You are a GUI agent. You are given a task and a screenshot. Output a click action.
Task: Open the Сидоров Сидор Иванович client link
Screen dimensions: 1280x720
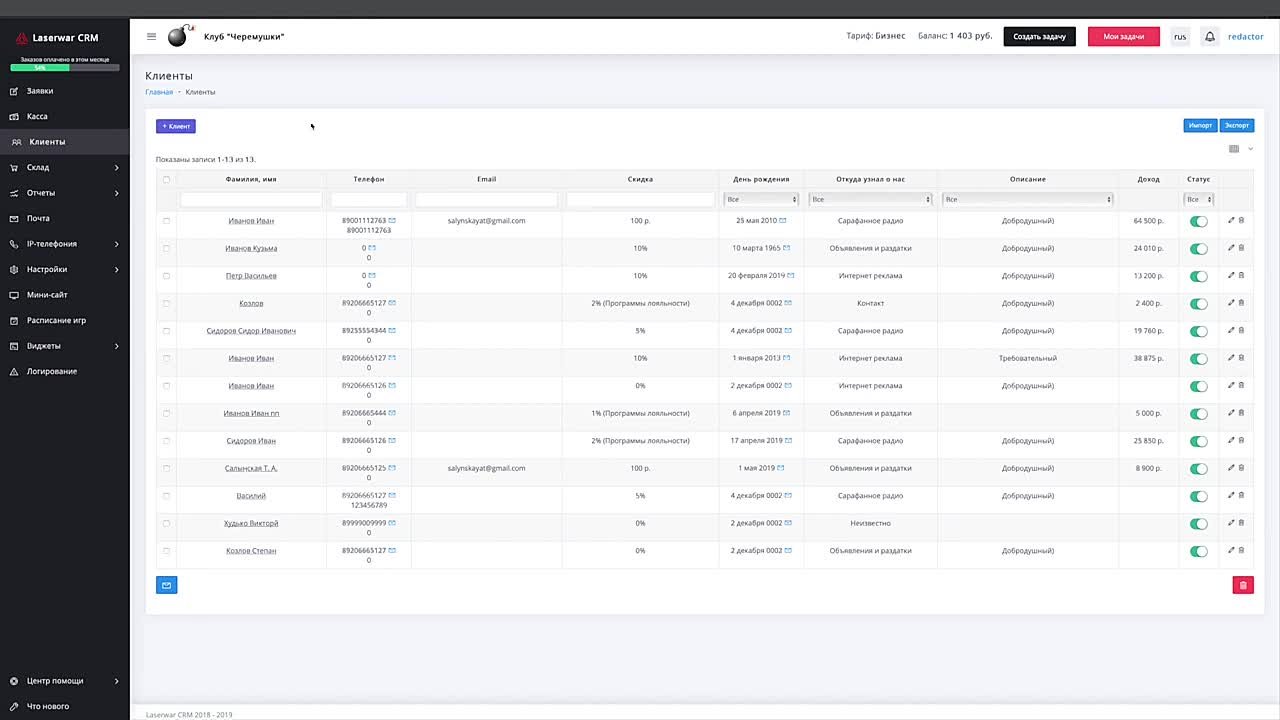(251, 330)
